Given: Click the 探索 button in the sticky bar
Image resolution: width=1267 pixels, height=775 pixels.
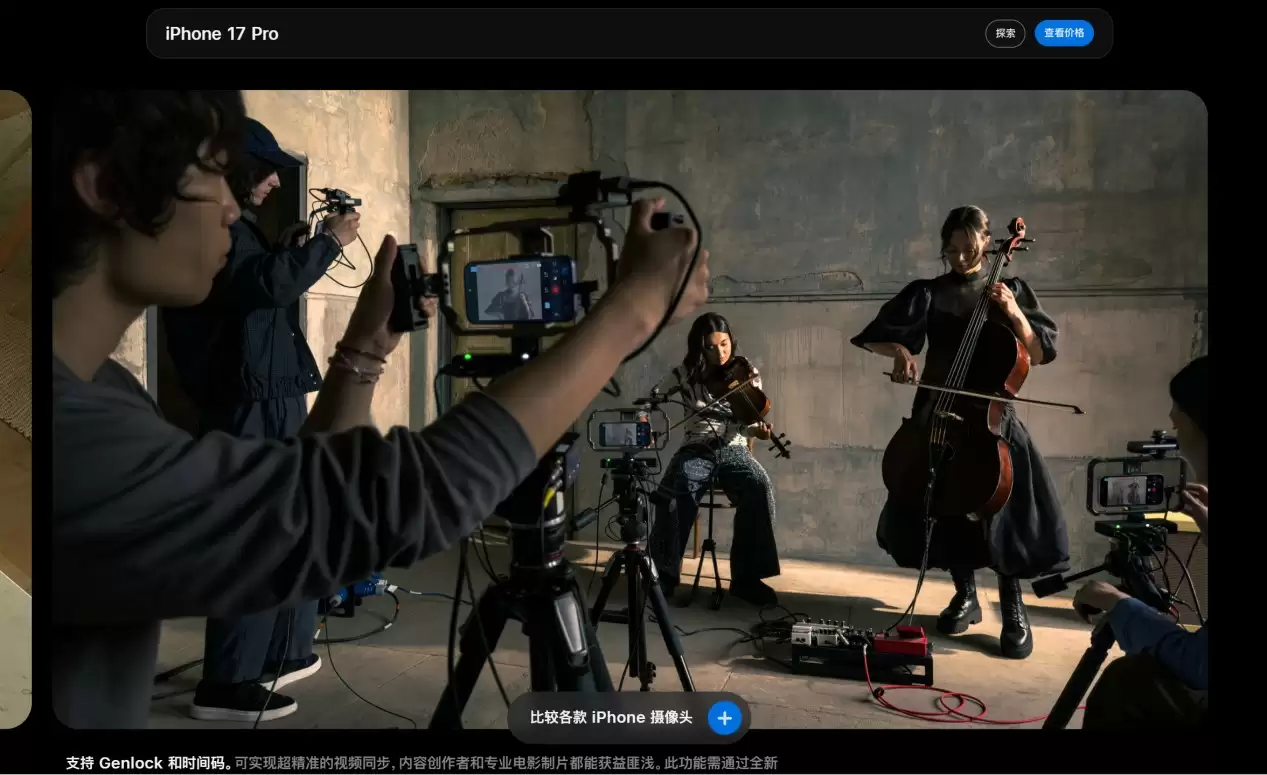Looking at the screenshot, I should 1005,33.
